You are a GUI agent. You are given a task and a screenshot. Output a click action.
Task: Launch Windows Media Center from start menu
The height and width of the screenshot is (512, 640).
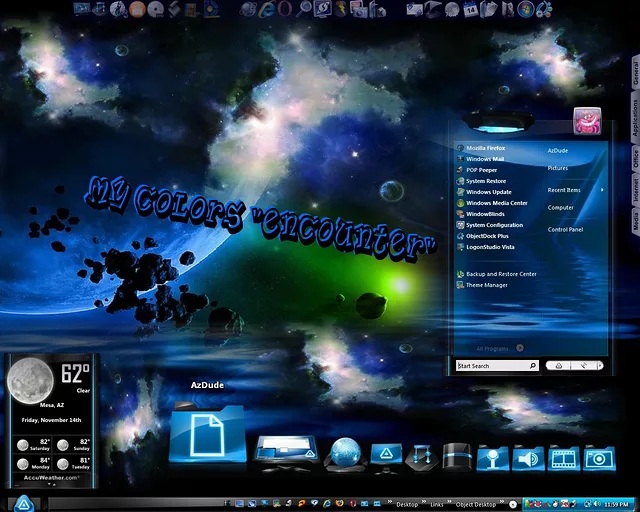coord(496,203)
